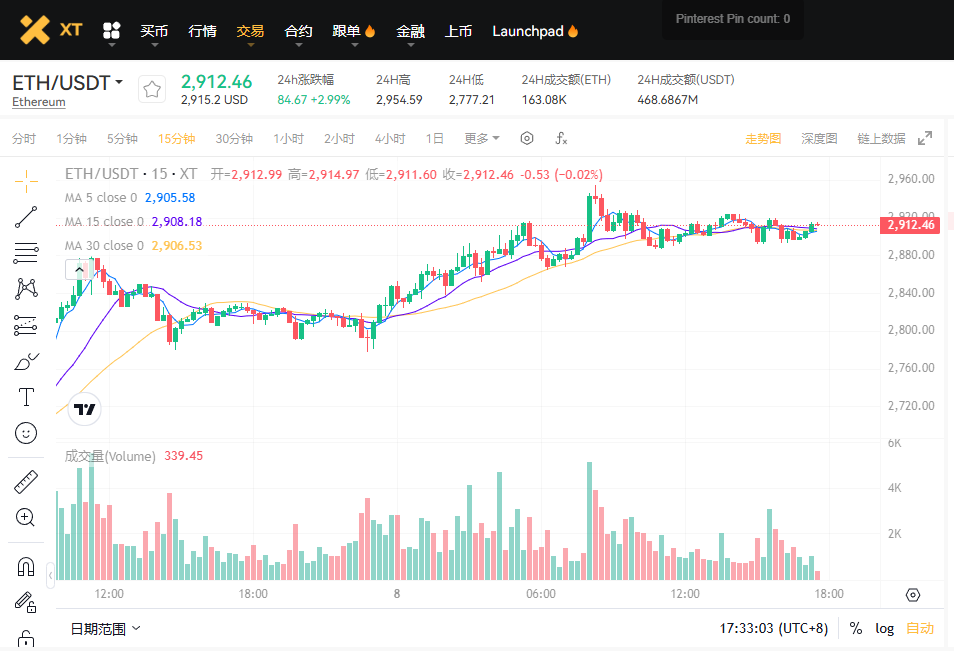
Task: Toggle stay in drawing mode pencil-lock
Action: (x=26, y=602)
